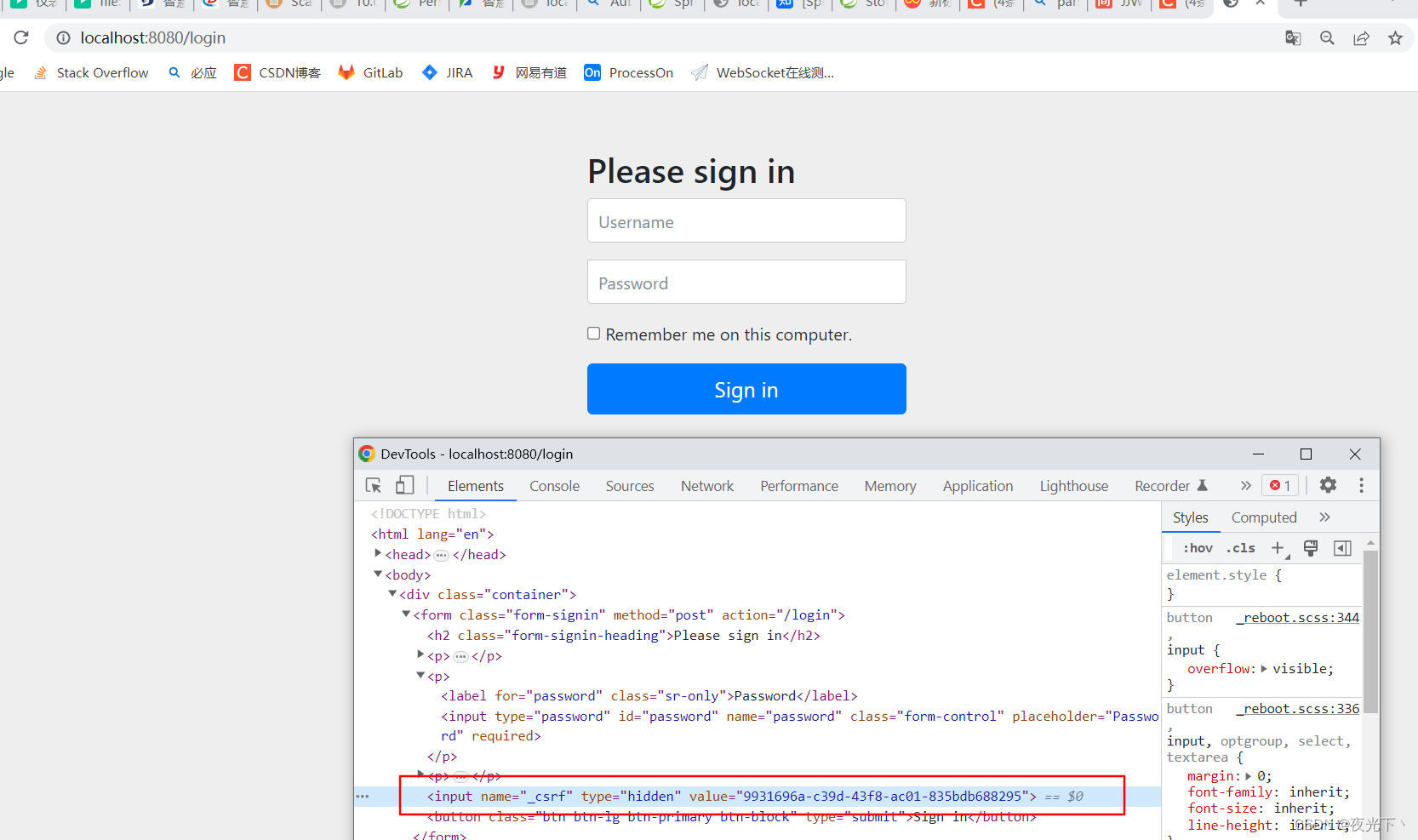Bookmark the page with the star icon
This screenshot has width=1418, height=840.
(x=1396, y=37)
